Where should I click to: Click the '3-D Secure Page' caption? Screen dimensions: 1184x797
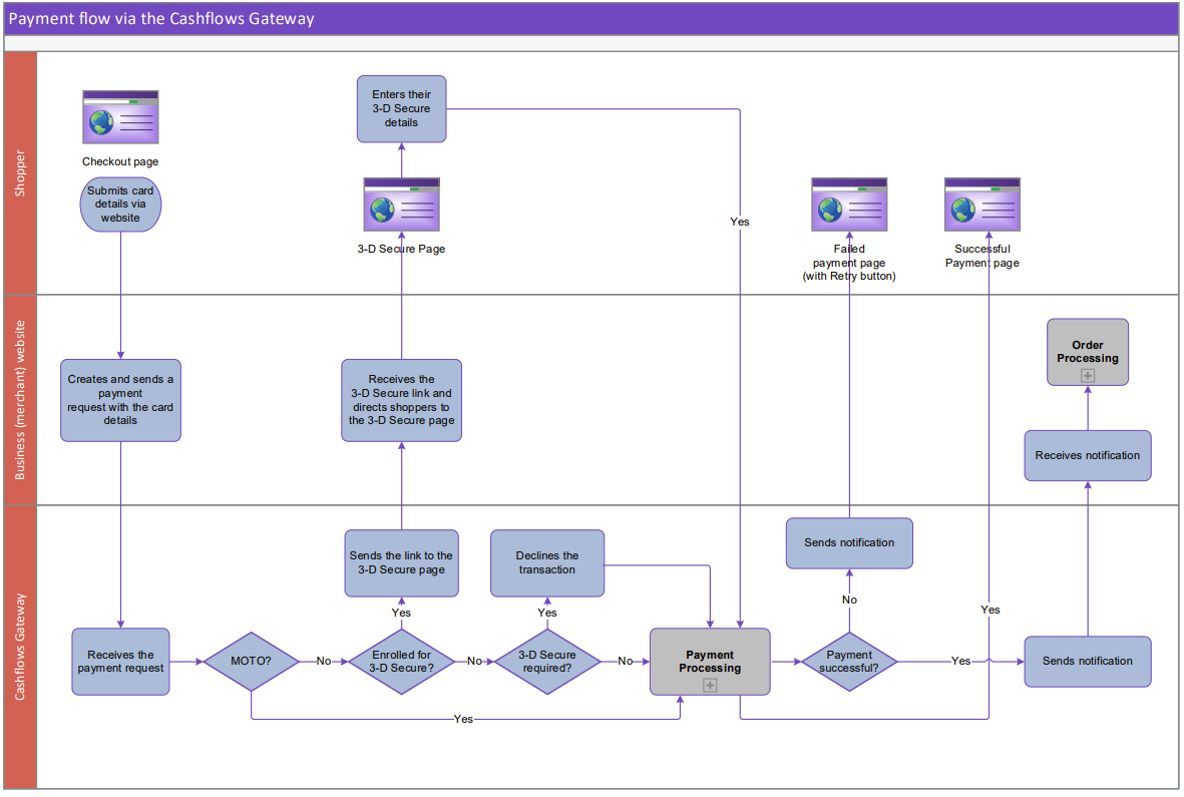point(402,249)
